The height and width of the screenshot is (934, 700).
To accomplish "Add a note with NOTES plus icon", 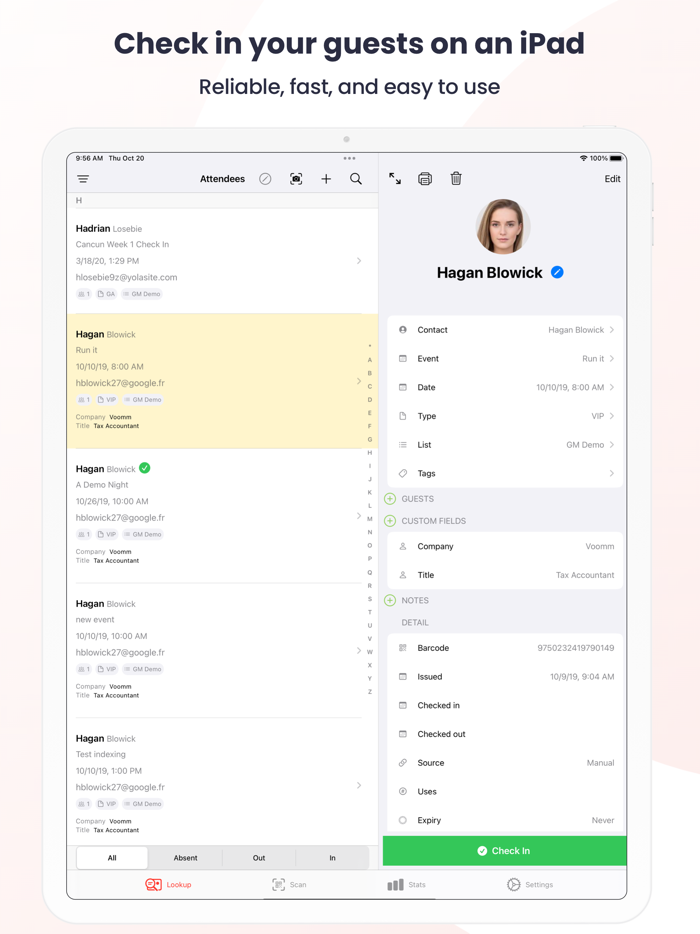I will (390, 600).
